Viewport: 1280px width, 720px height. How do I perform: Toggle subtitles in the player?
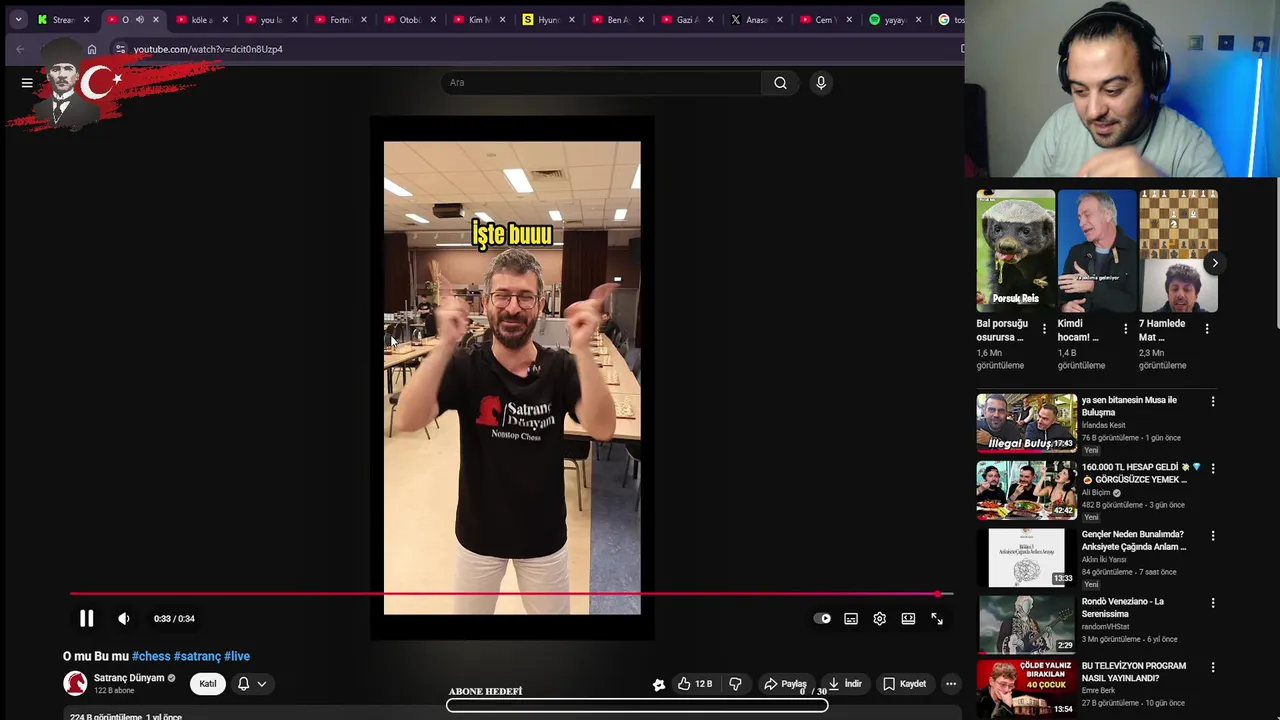click(851, 619)
